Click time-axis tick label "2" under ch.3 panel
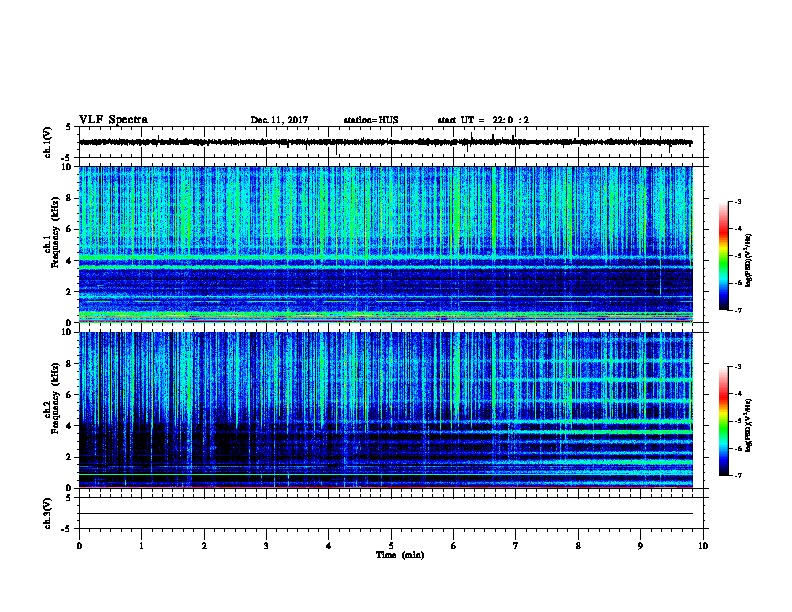Screen dimensions: 792x612 pos(204,545)
